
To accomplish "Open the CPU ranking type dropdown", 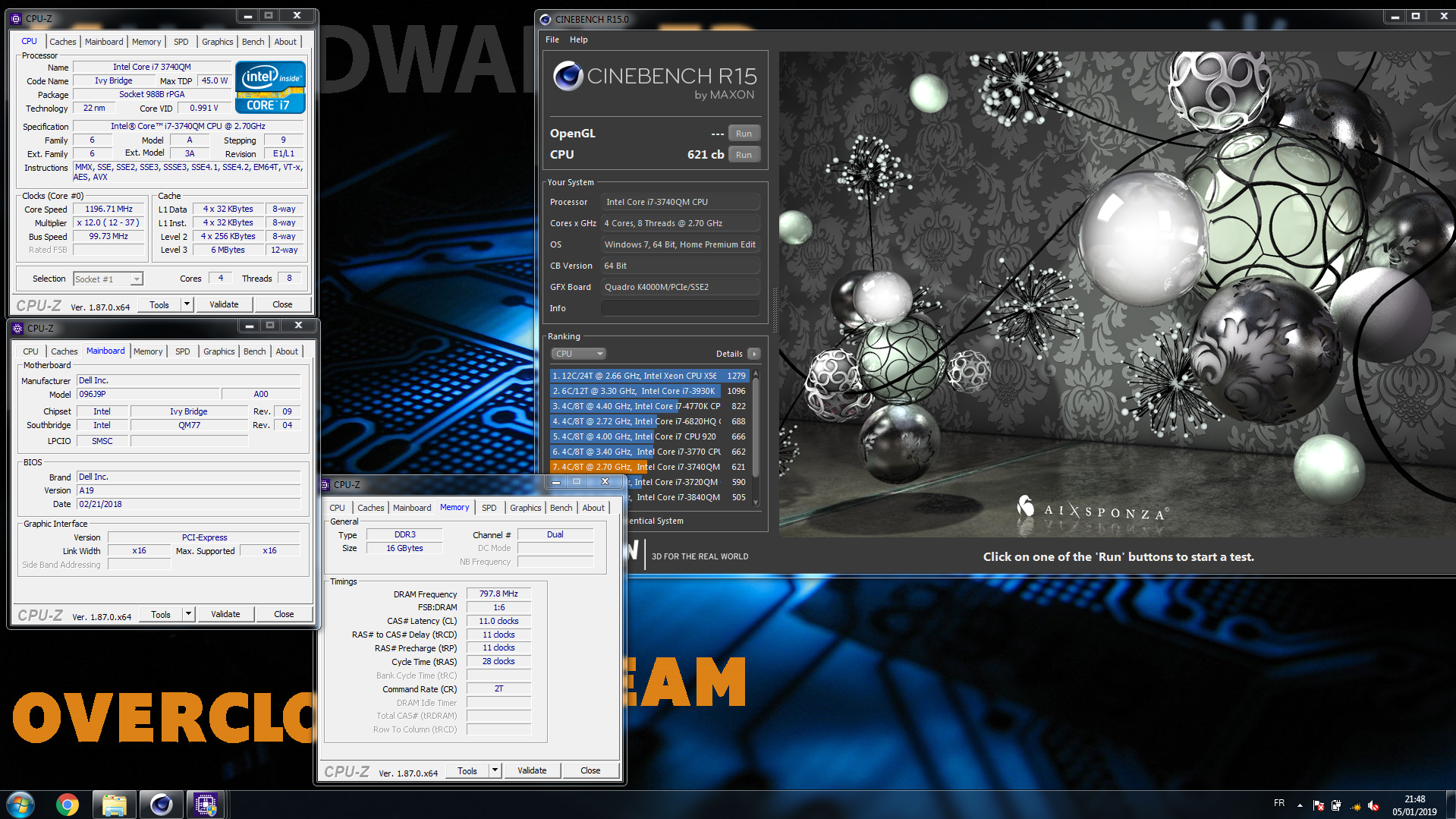I will tap(578, 354).
